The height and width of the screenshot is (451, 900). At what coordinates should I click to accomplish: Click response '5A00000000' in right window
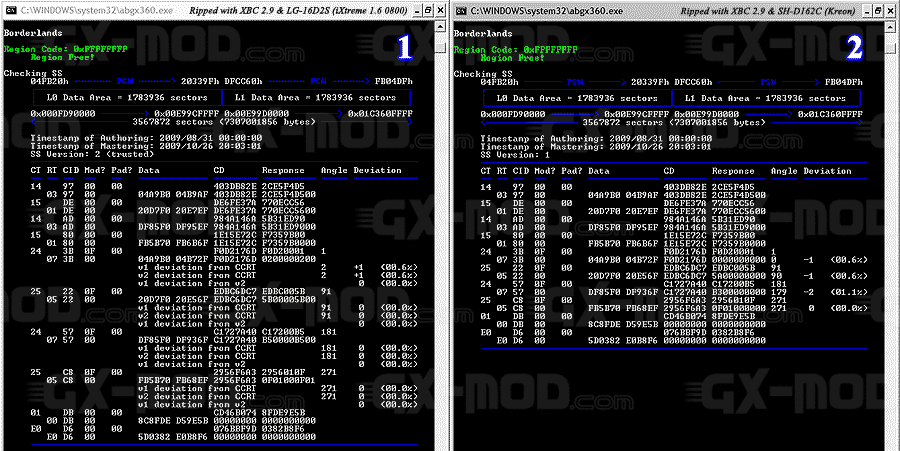(739, 275)
